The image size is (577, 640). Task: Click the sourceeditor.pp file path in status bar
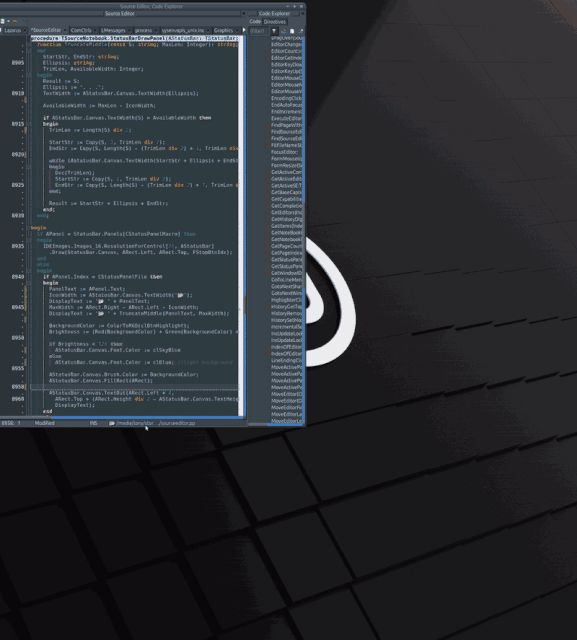point(156,423)
